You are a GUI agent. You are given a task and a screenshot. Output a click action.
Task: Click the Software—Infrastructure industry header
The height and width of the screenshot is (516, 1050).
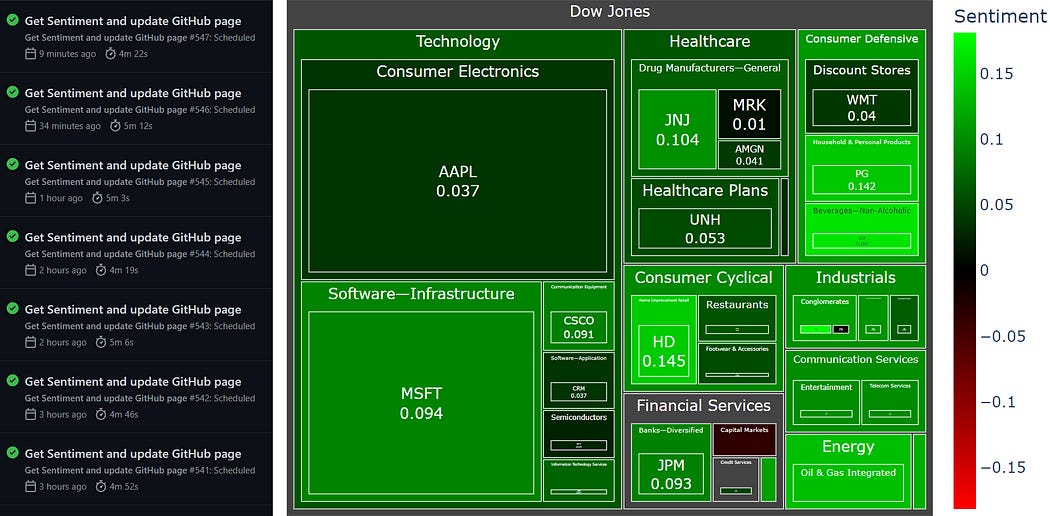click(421, 294)
